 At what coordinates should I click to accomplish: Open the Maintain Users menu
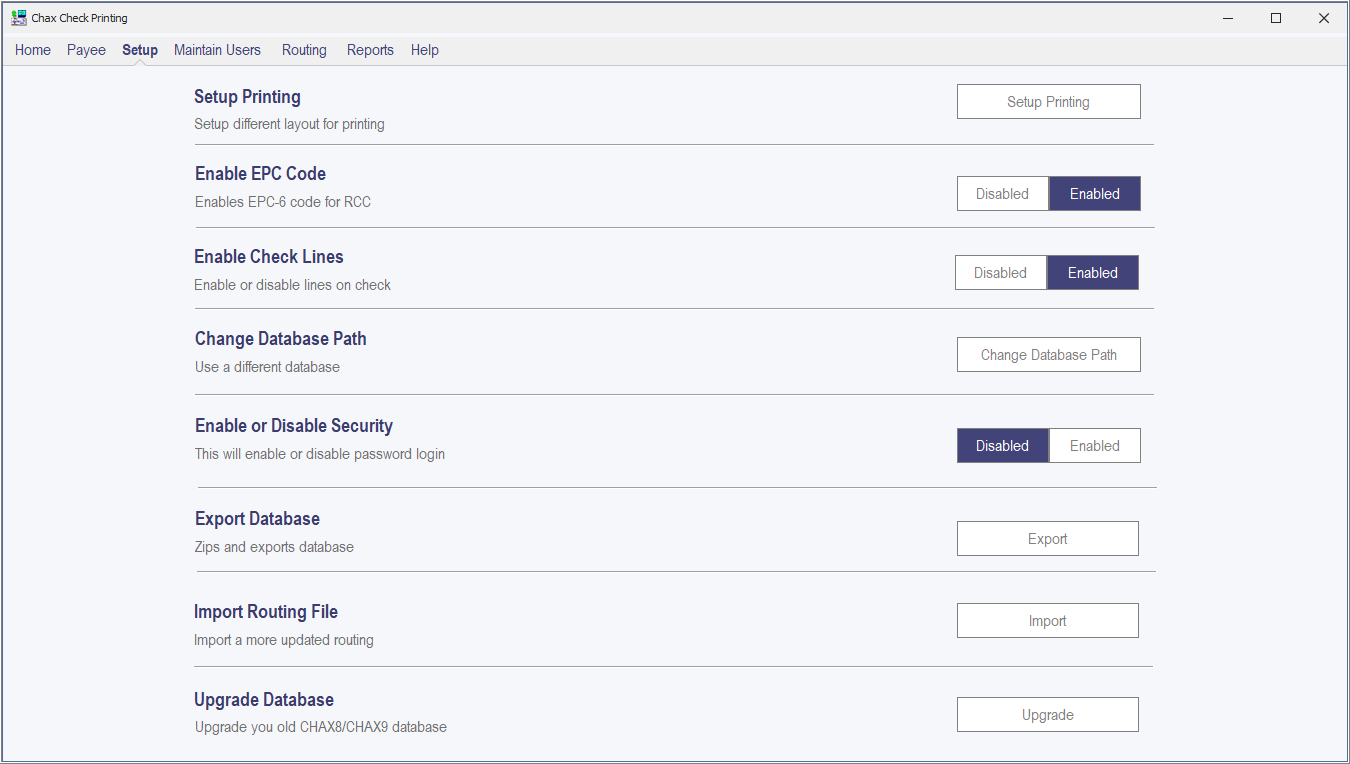217,50
